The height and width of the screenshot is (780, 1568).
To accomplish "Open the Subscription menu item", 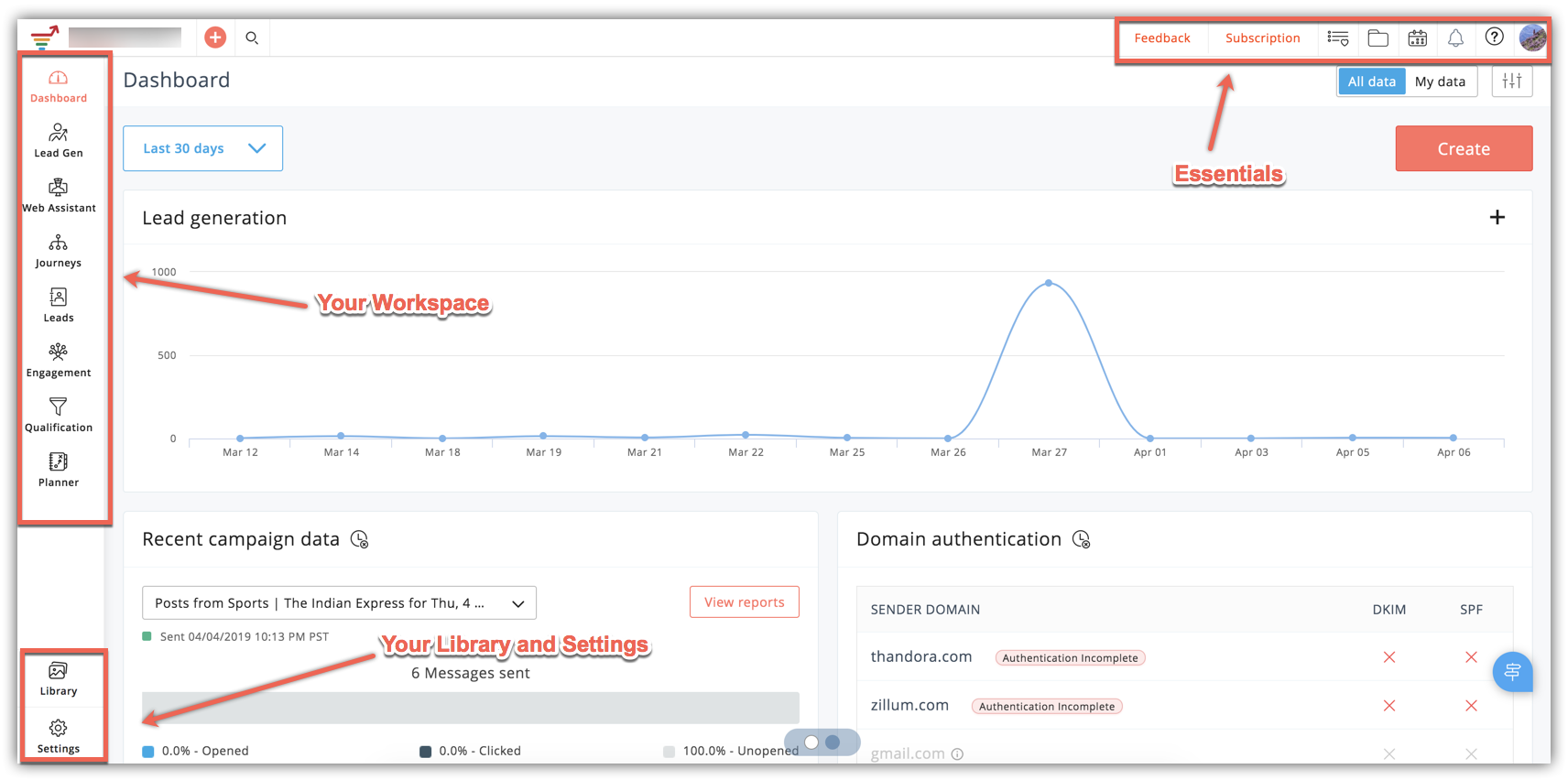I will (x=1262, y=38).
